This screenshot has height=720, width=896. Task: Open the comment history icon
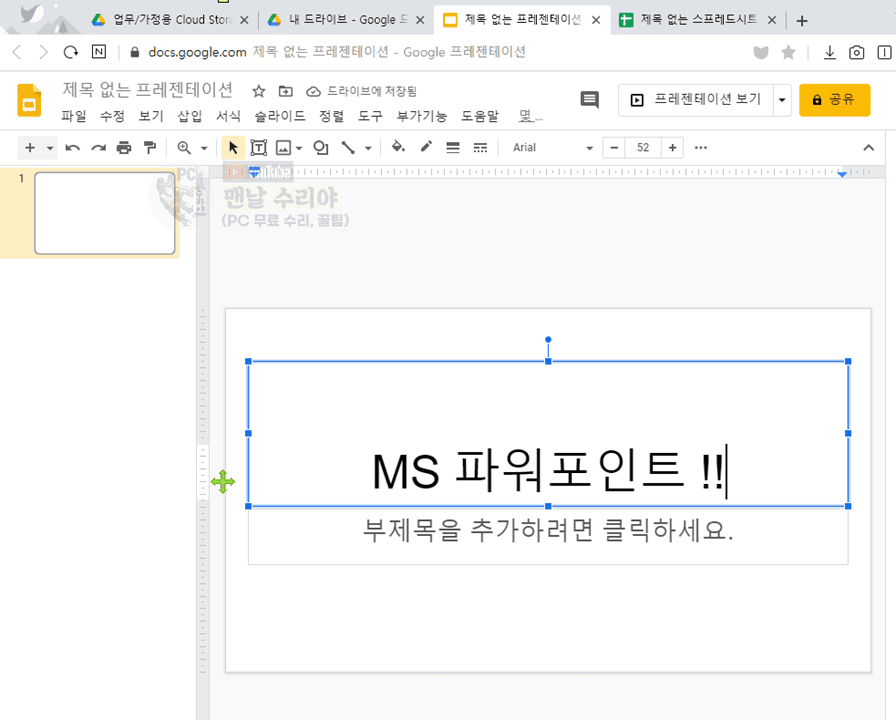tap(590, 100)
